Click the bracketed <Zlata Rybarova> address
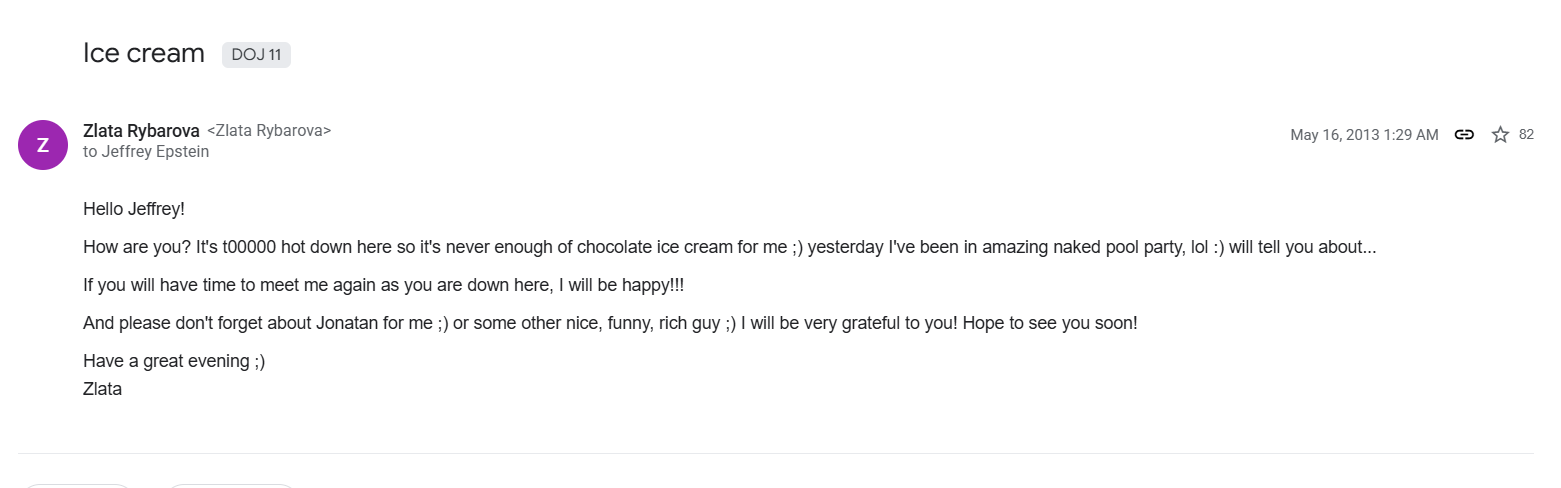1561x488 pixels. tap(269, 131)
